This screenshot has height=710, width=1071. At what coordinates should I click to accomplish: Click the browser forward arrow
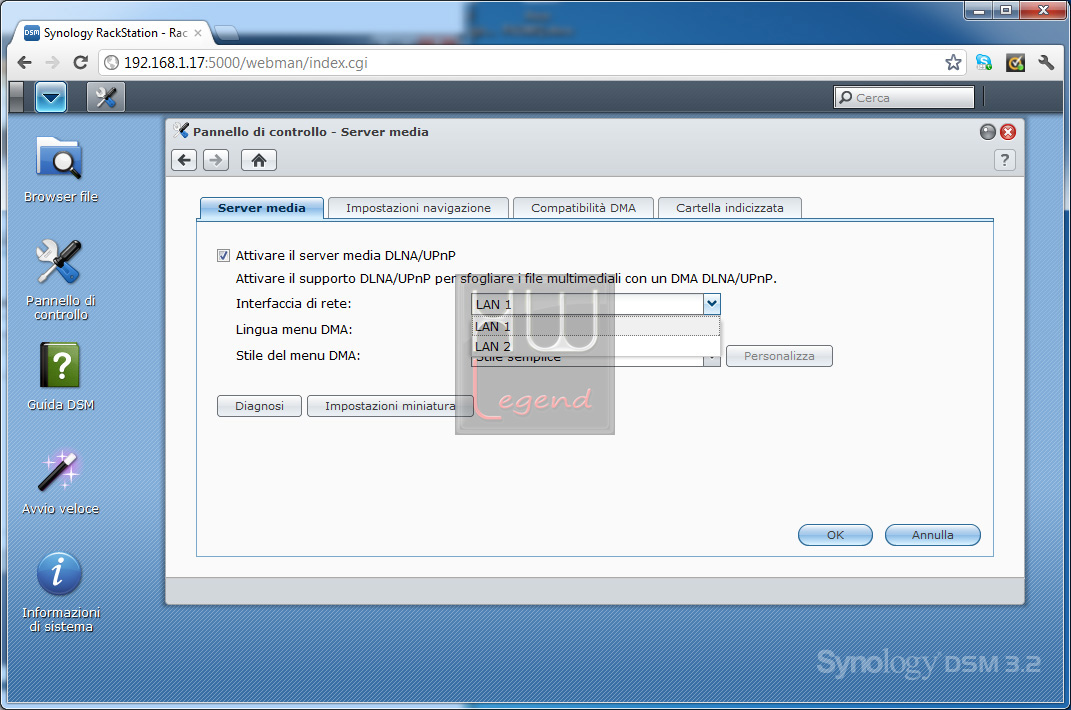53,63
